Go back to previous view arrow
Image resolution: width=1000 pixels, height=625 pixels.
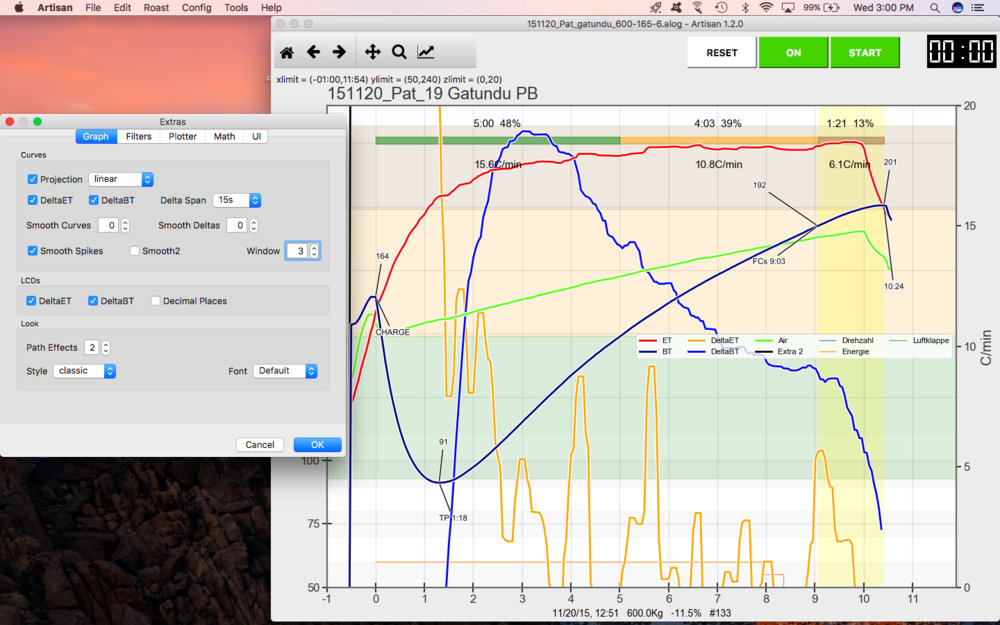pyautogui.click(x=313, y=52)
